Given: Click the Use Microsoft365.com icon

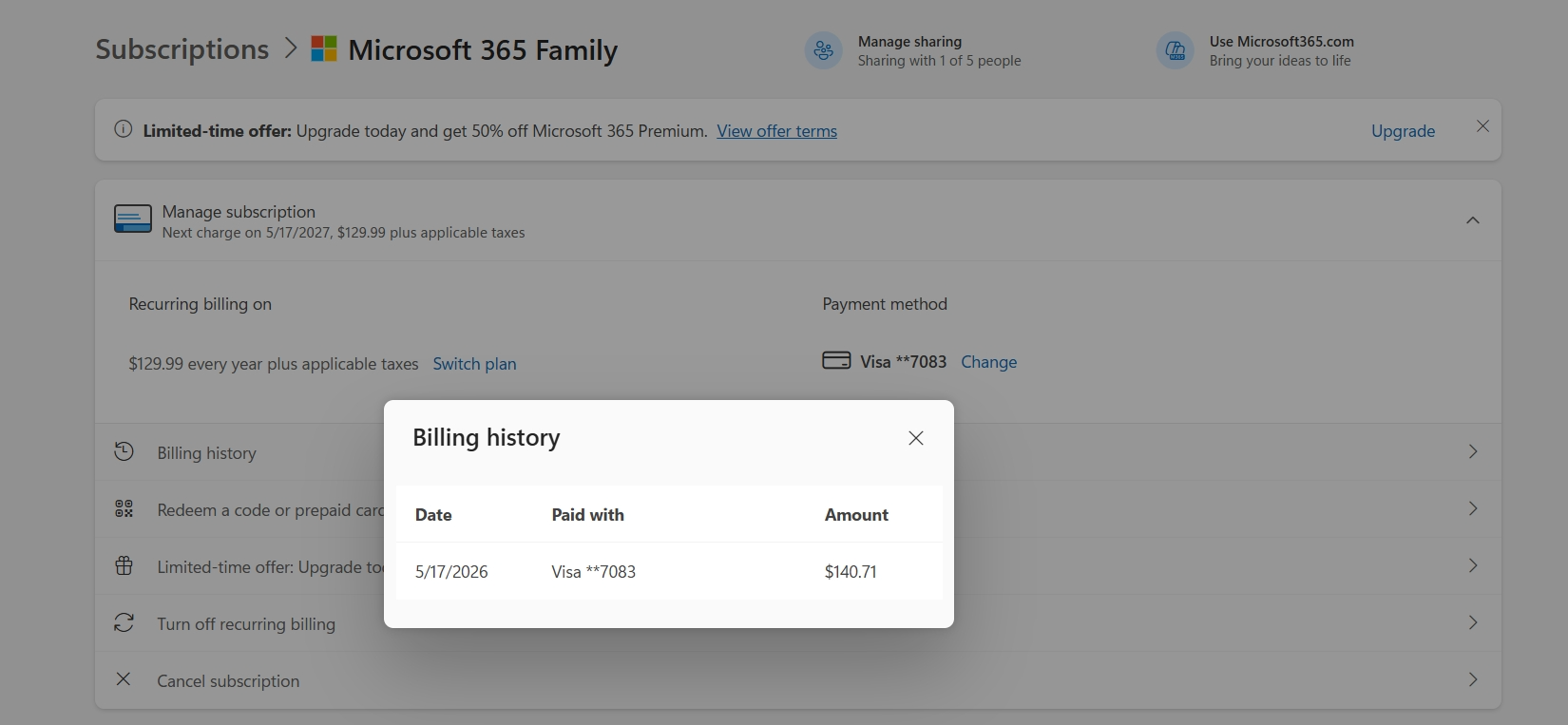Looking at the screenshot, I should [1176, 50].
